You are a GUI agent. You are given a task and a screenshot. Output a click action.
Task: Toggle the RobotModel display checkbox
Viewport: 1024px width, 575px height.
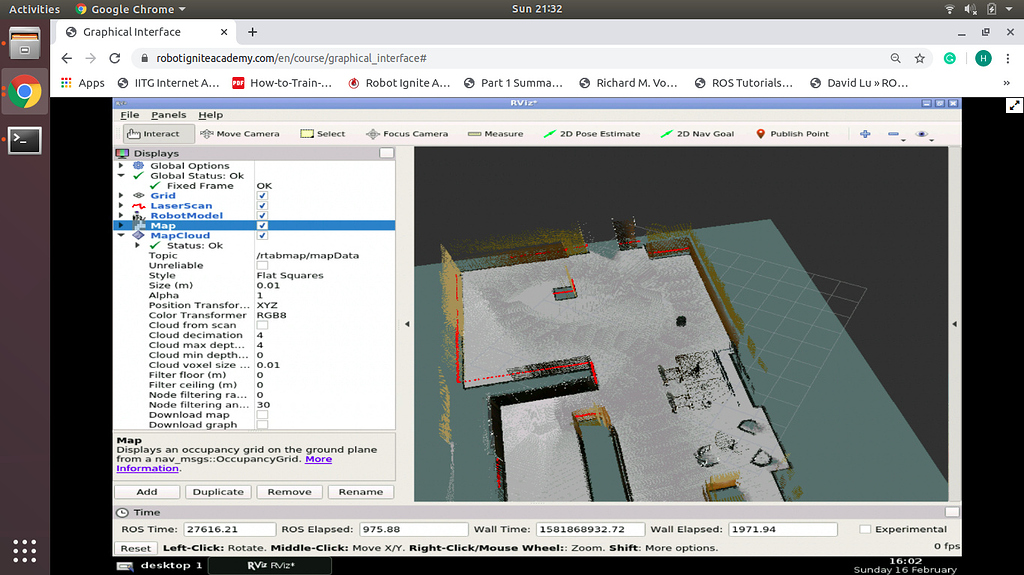click(x=262, y=215)
